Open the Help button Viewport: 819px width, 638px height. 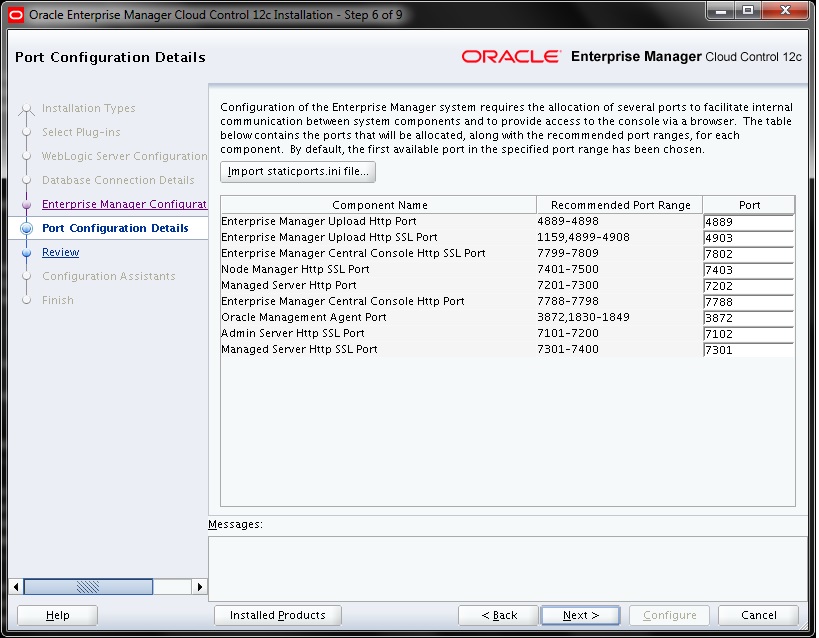(57, 615)
